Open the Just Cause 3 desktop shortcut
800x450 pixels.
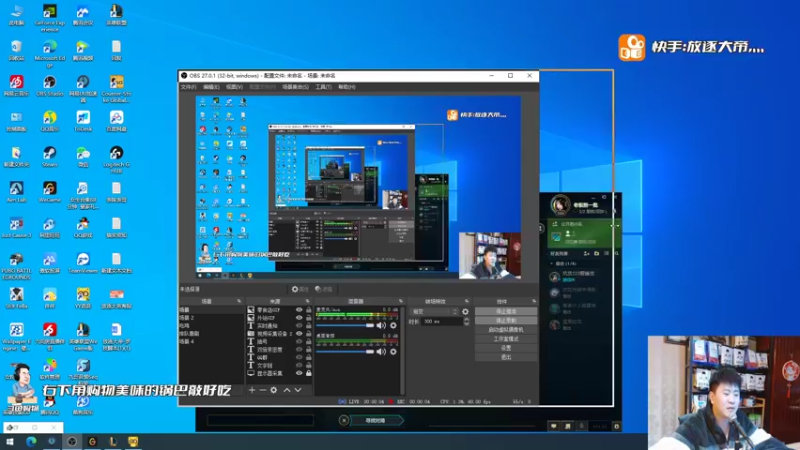point(16,228)
